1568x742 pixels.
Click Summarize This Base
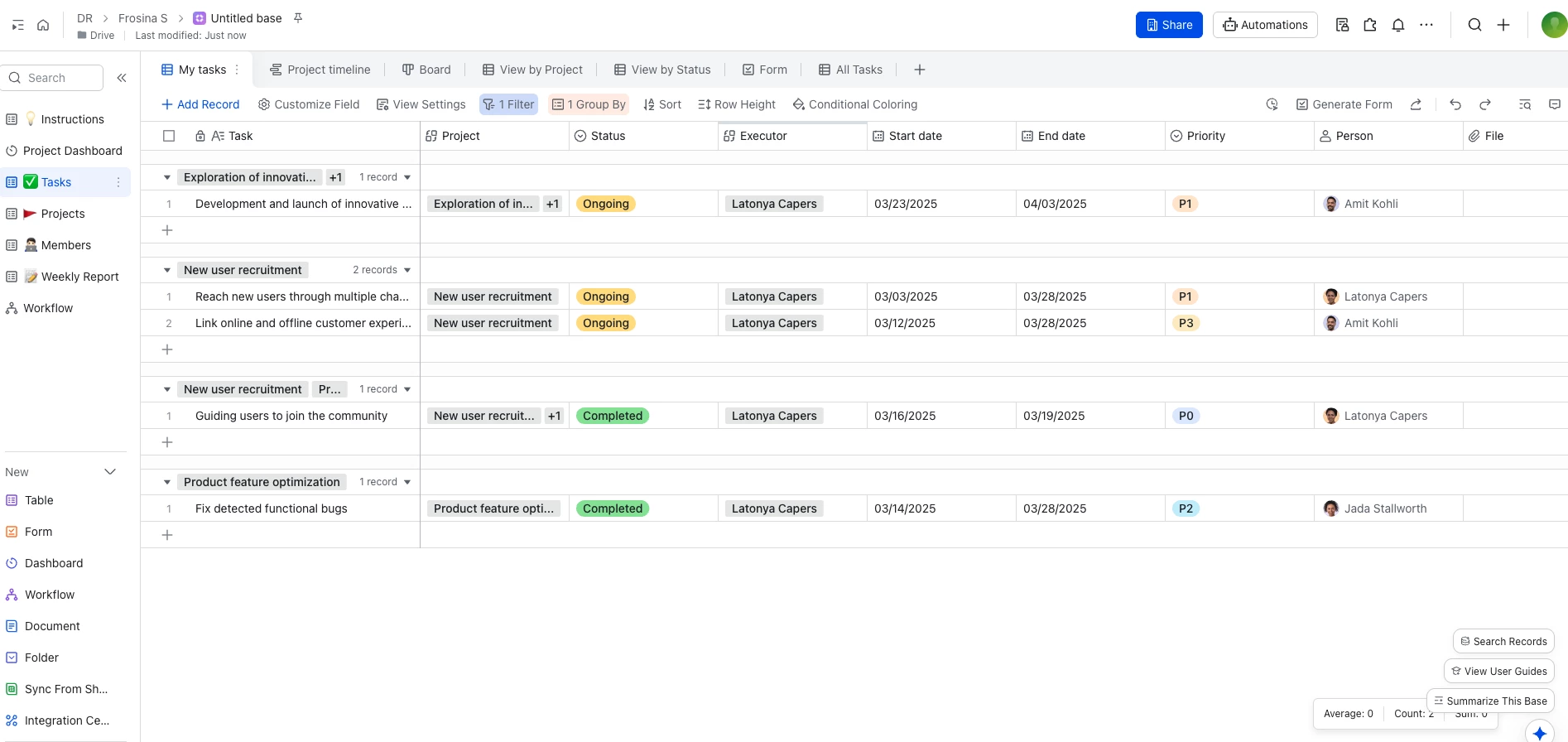(x=1490, y=701)
